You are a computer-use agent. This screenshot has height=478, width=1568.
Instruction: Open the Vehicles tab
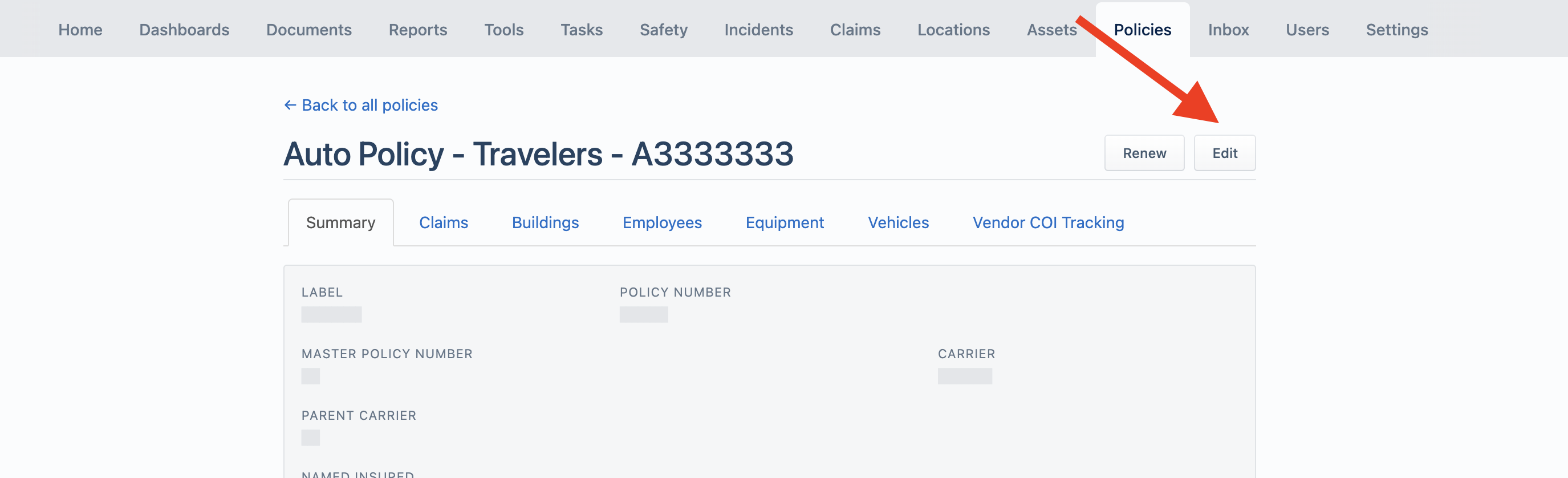(x=899, y=223)
